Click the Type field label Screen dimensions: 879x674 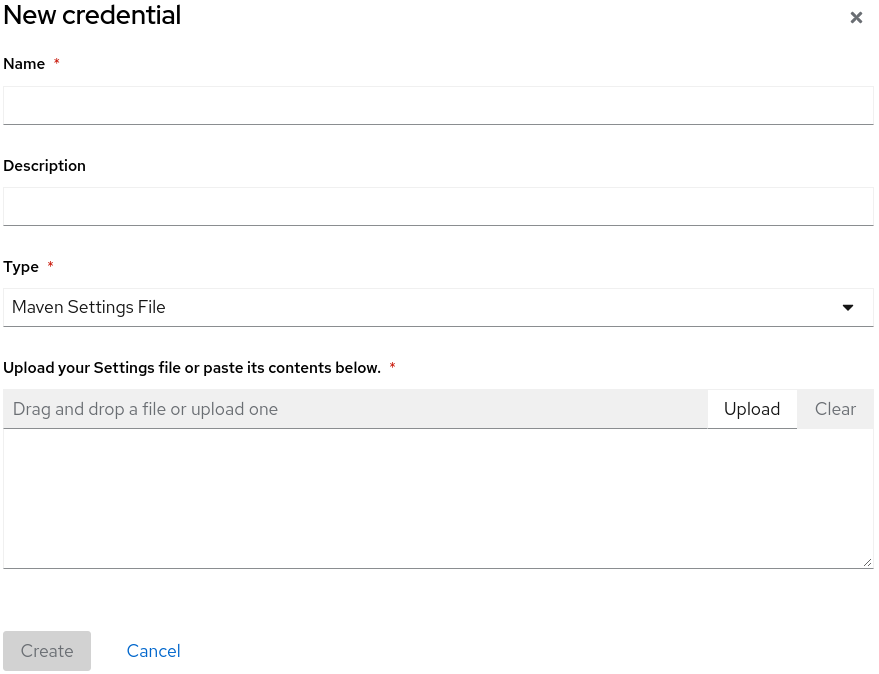tap(21, 267)
